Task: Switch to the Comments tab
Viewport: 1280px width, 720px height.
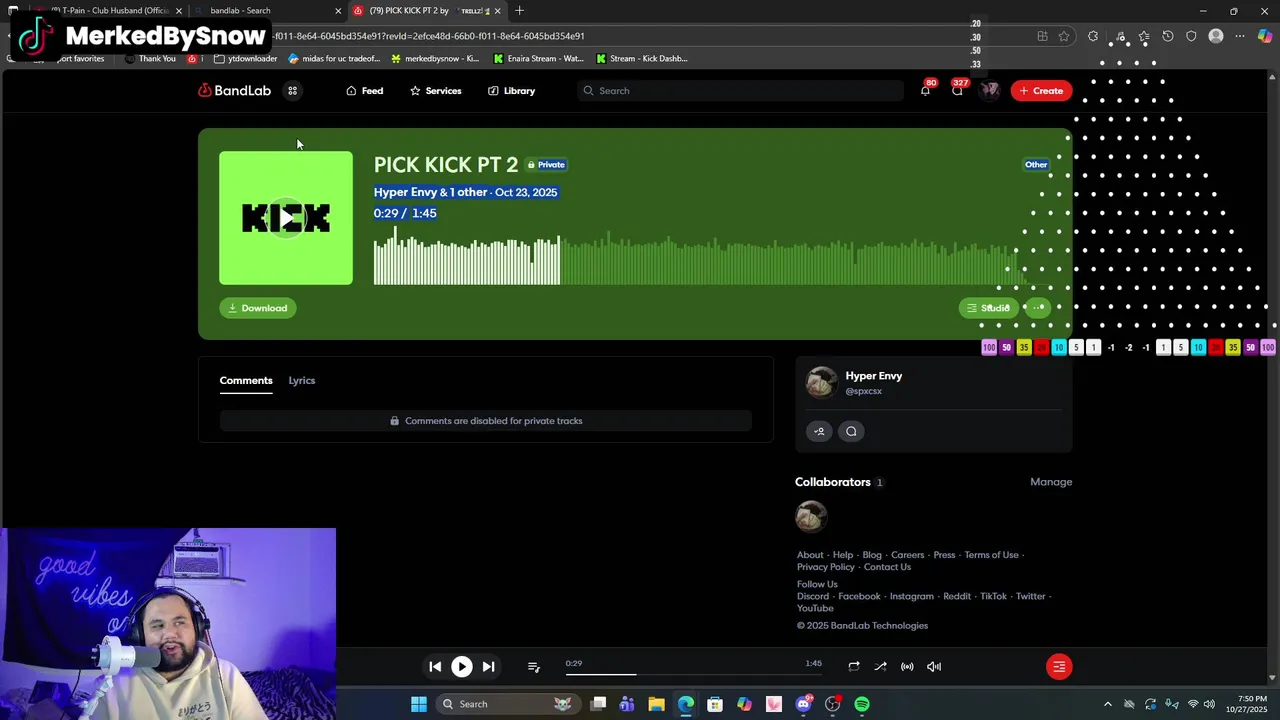Action: [246, 381]
